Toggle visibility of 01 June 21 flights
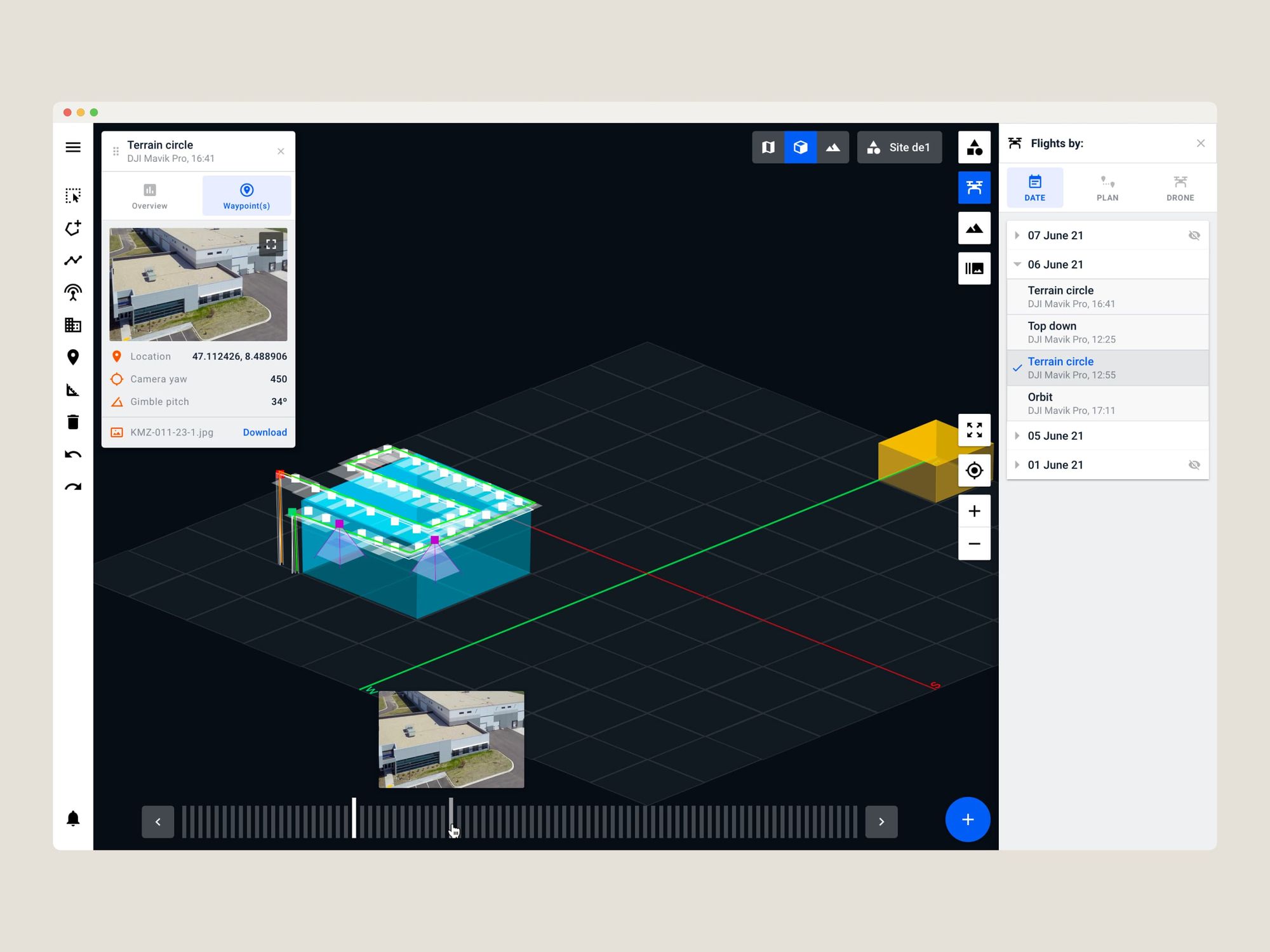The image size is (1270, 952). 1194,465
